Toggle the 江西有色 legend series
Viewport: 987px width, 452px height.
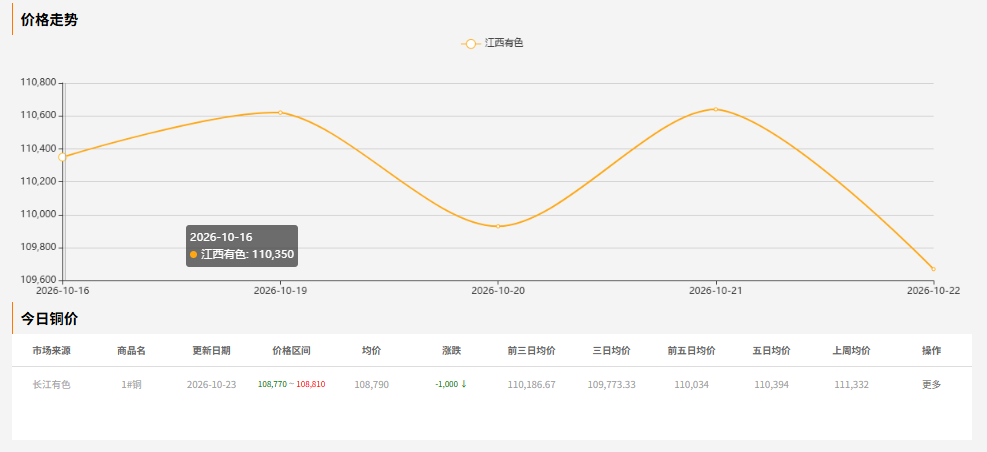492,43
